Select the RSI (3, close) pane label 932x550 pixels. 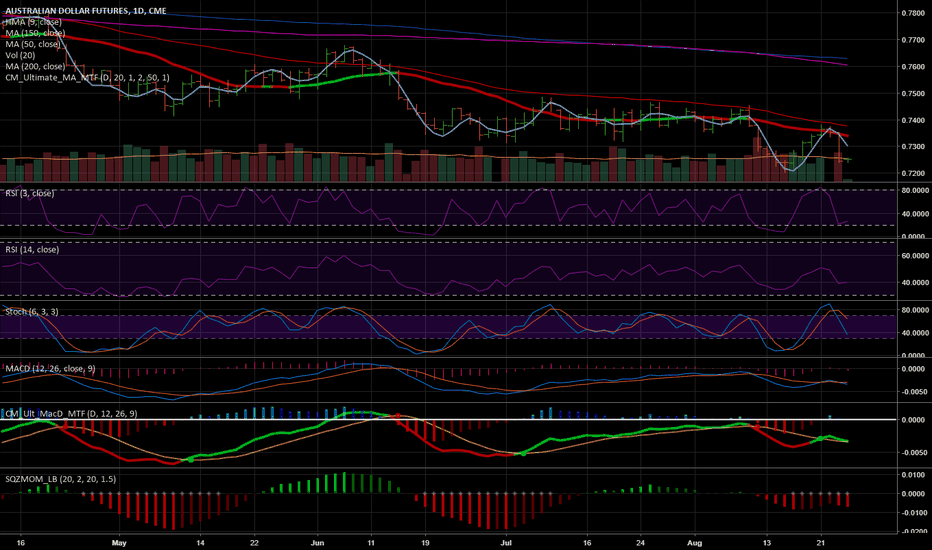click(x=29, y=193)
